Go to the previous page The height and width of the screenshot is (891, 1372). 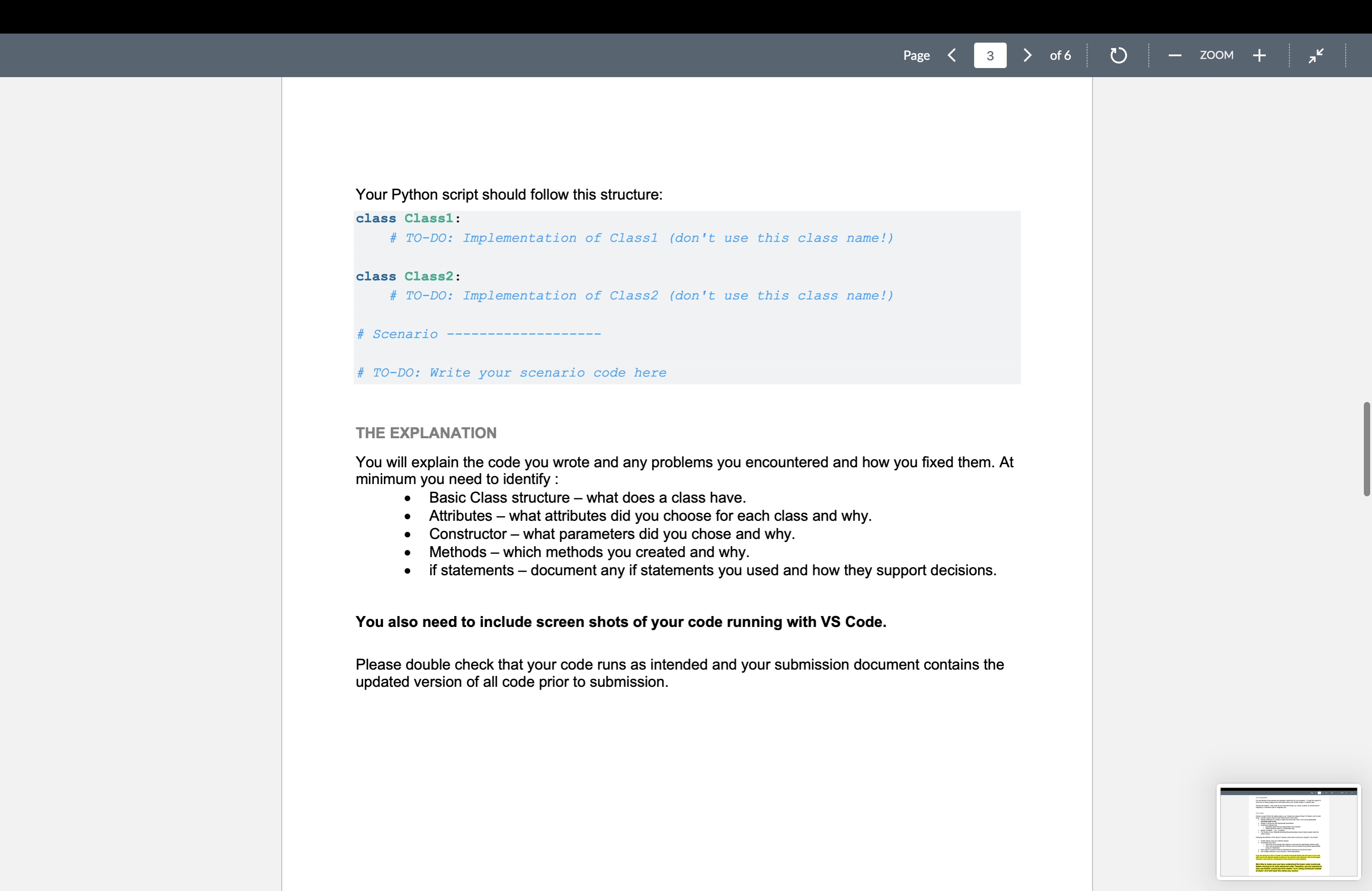tap(952, 55)
